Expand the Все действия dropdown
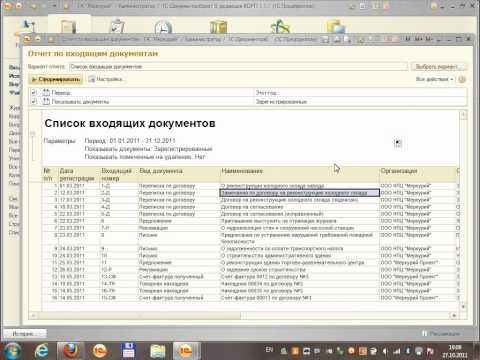 point(435,79)
